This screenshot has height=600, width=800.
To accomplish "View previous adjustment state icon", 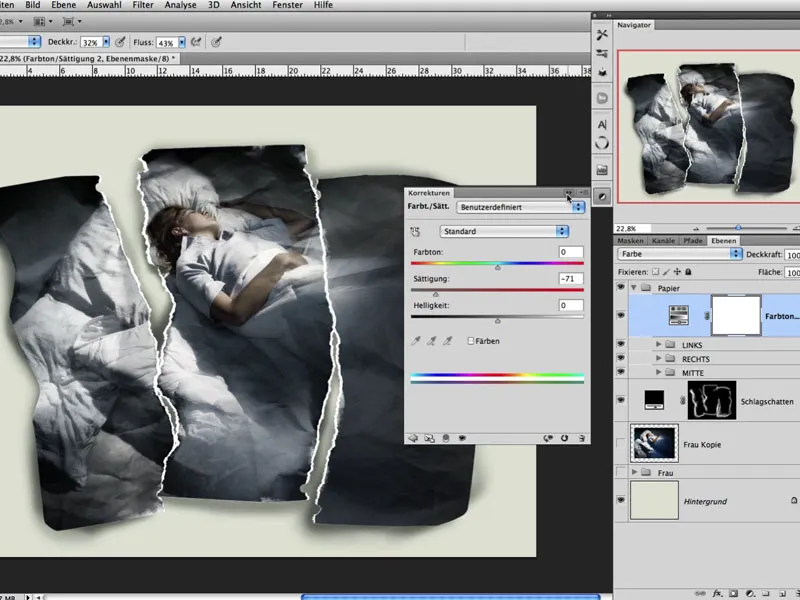I will pos(548,438).
